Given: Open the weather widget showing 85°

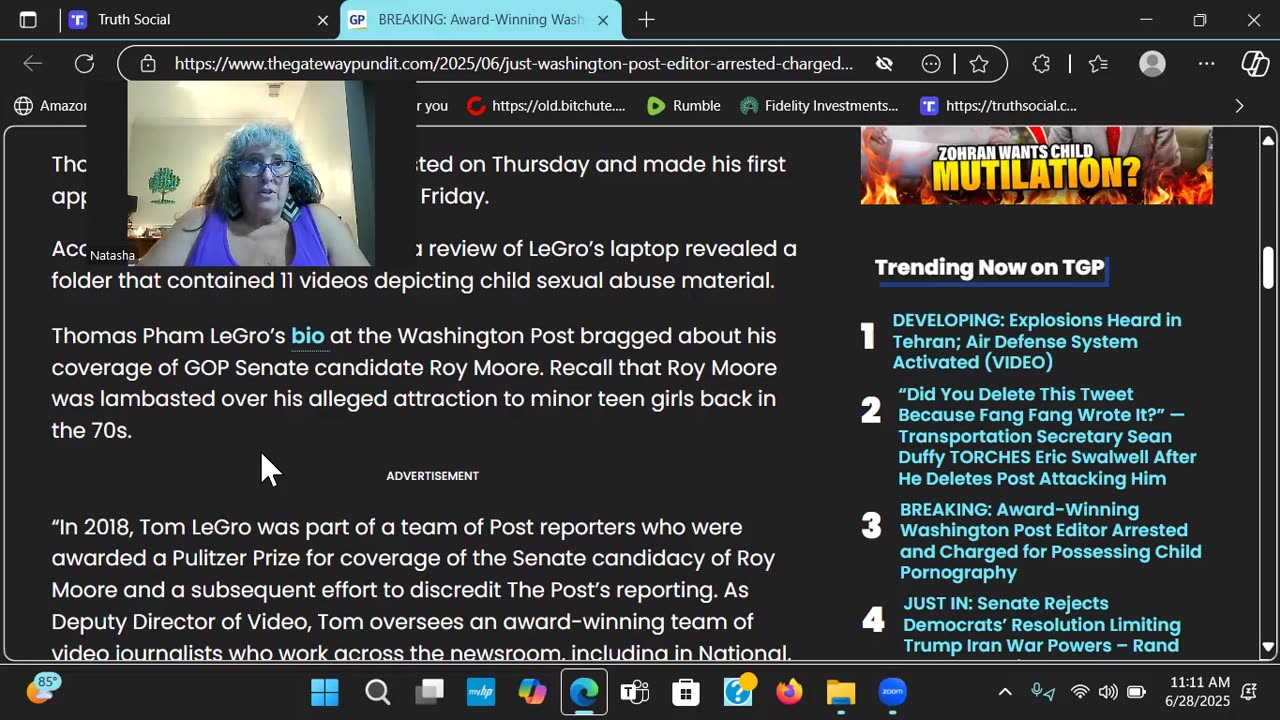Looking at the screenshot, I should (x=43, y=690).
